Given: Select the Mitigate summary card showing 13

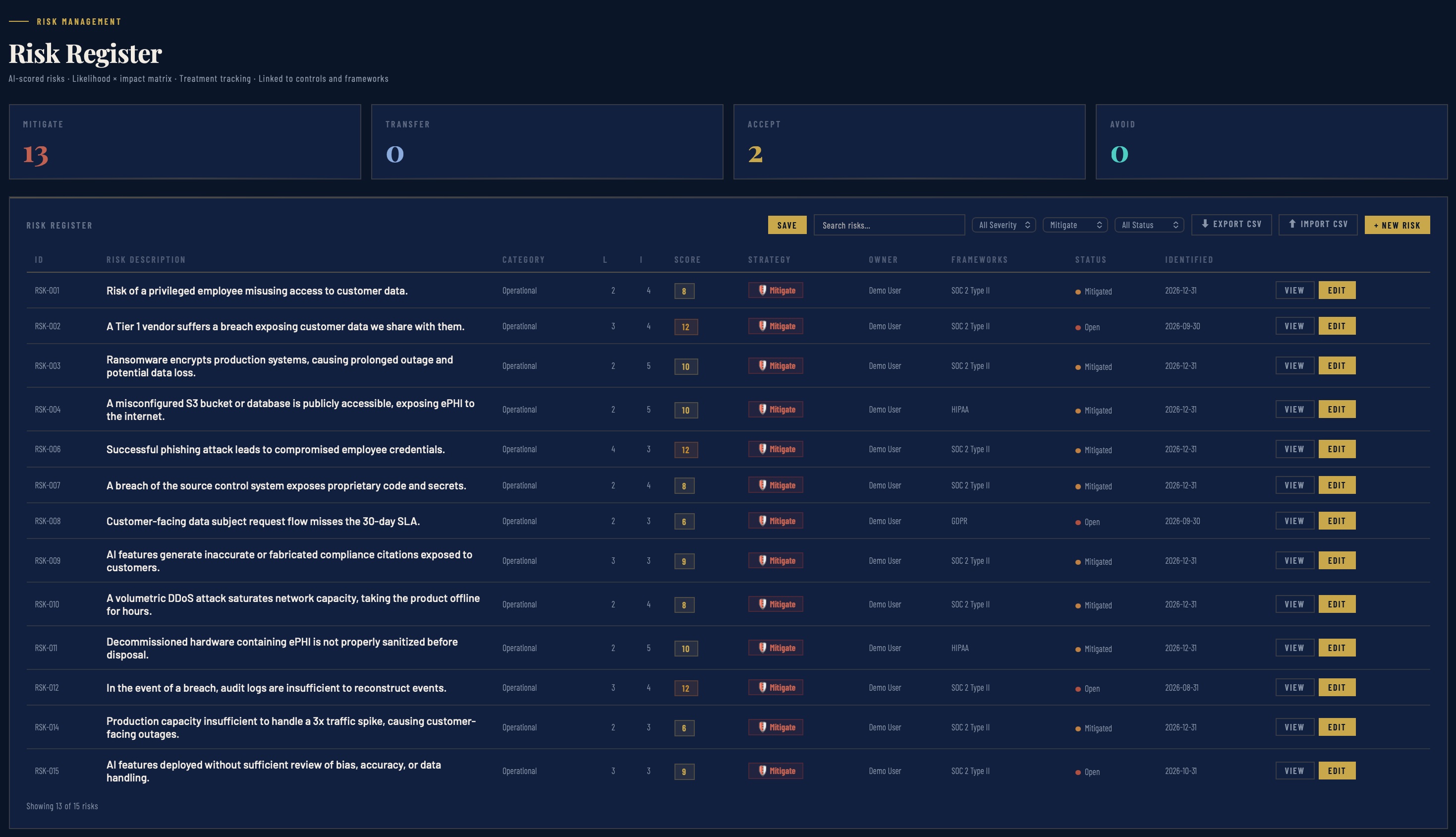Looking at the screenshot, I should [x=185, y=141].
